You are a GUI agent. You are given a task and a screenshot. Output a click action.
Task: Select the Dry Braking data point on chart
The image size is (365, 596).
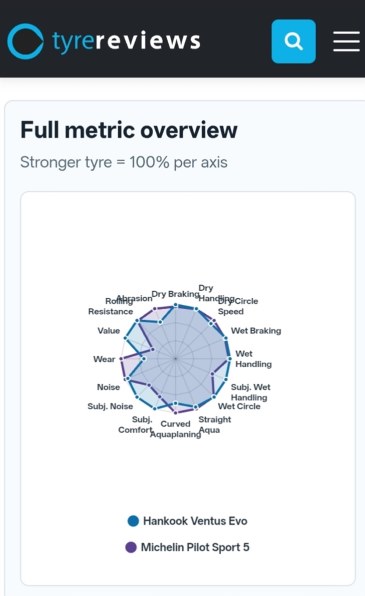coord(175,305)
